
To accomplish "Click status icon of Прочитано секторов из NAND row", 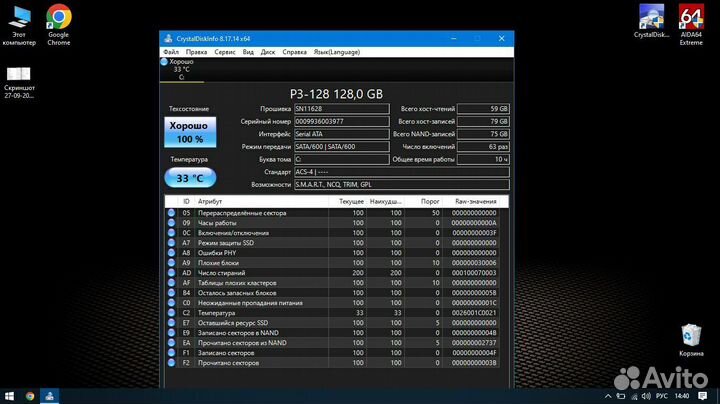I will point(171,342).
